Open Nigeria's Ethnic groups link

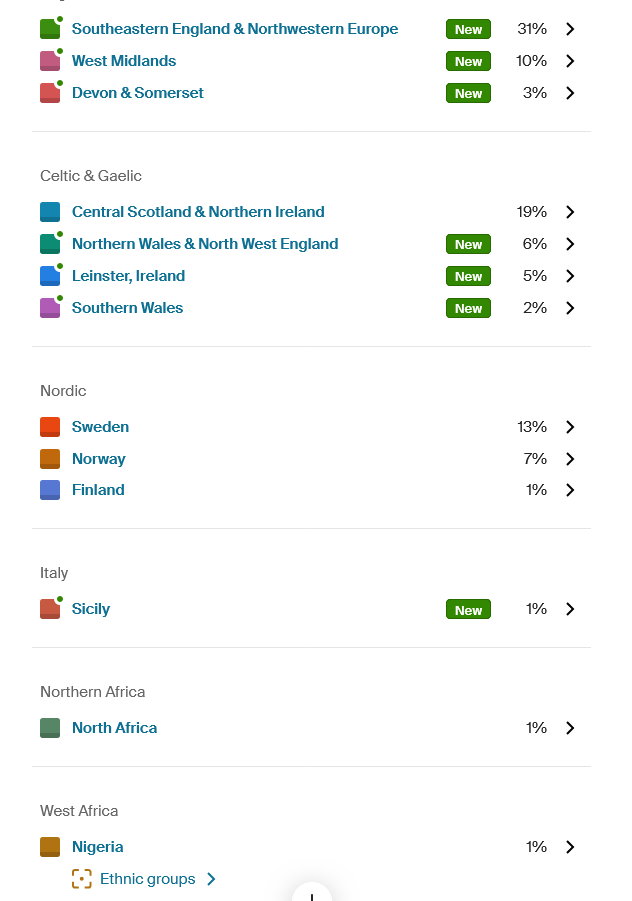(x=147, y=879)
